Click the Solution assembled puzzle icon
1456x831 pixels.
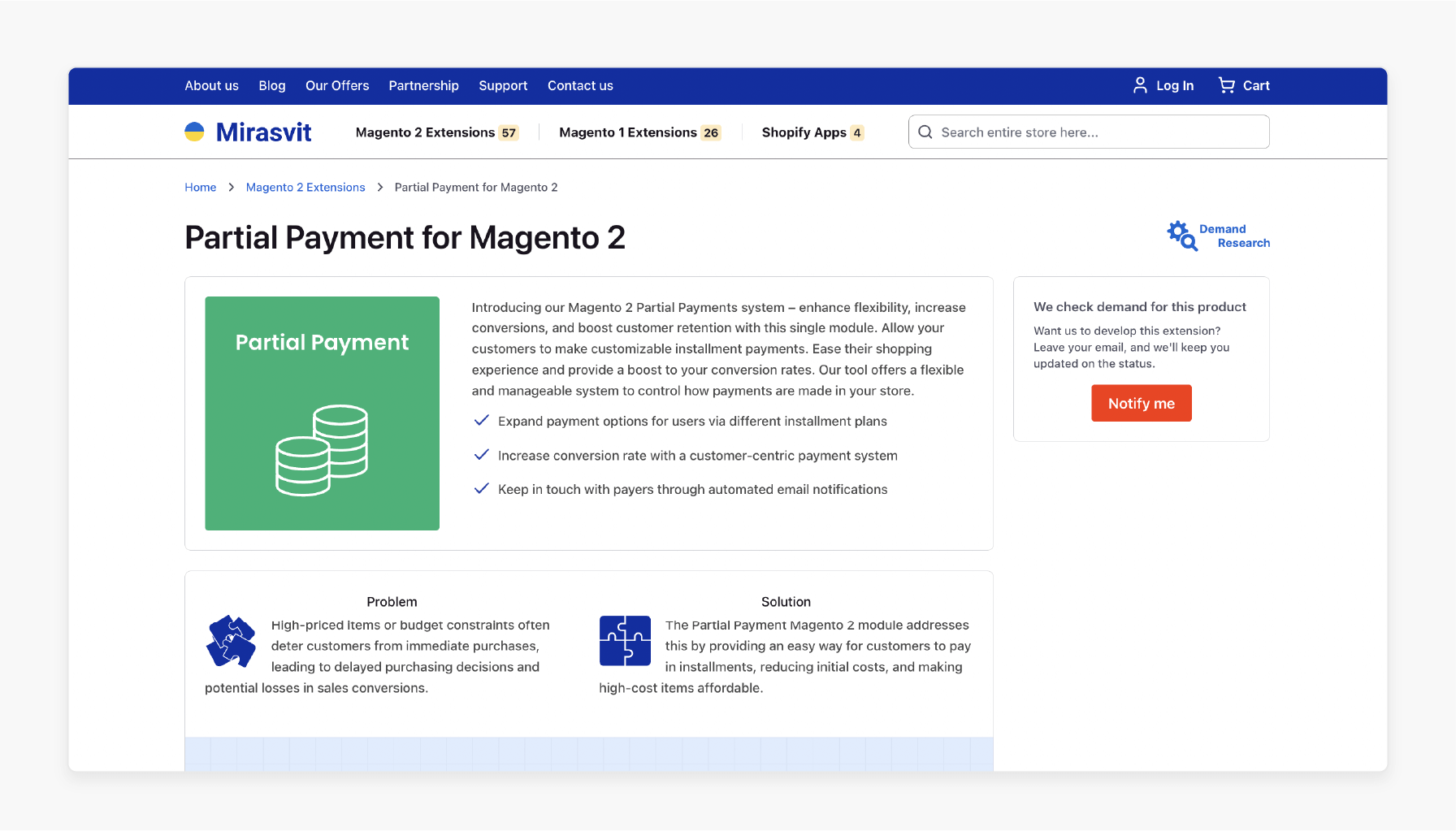pos(625,641)
